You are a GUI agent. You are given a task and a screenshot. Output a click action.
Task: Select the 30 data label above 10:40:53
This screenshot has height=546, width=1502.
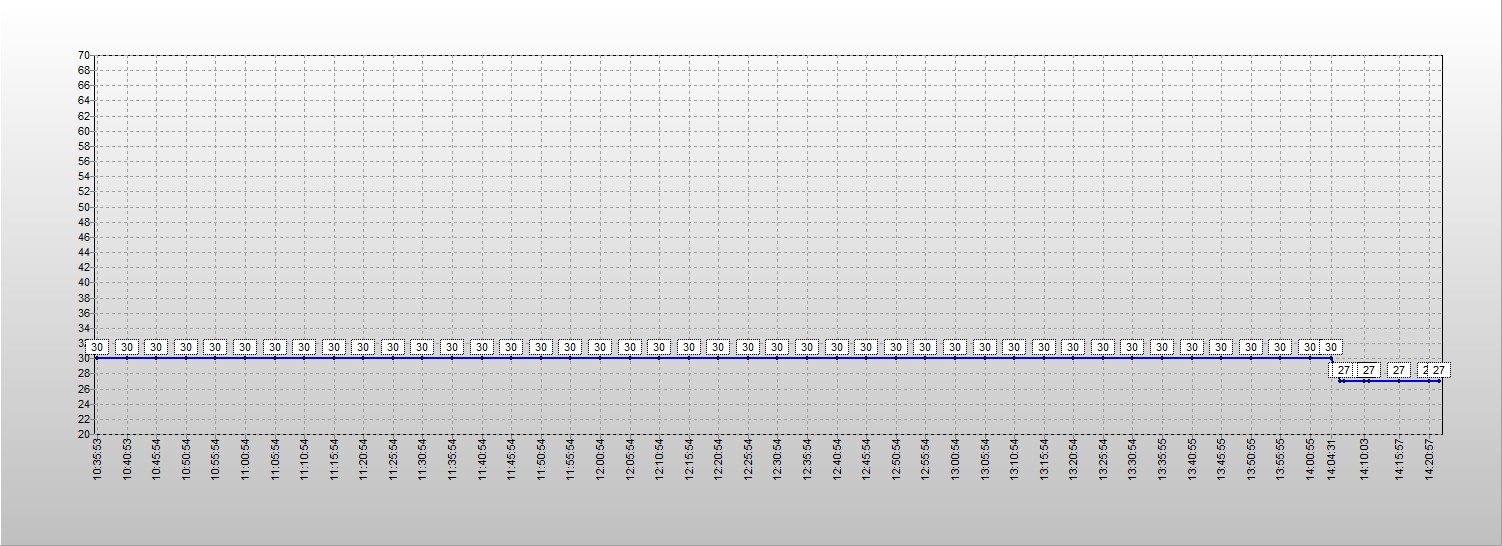(x=127, y=347)
